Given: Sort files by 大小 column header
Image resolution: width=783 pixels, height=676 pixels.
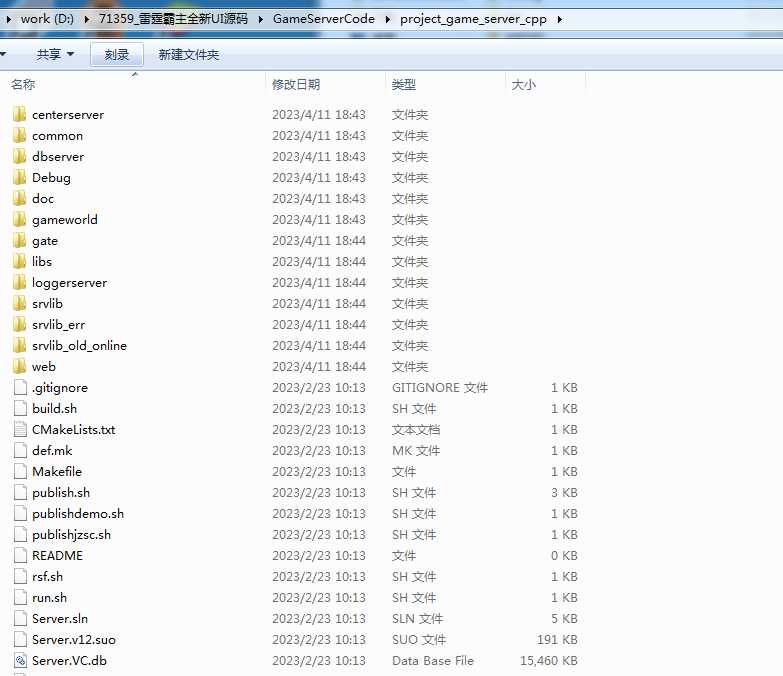Looking at the screenshot, I should 523,85.
